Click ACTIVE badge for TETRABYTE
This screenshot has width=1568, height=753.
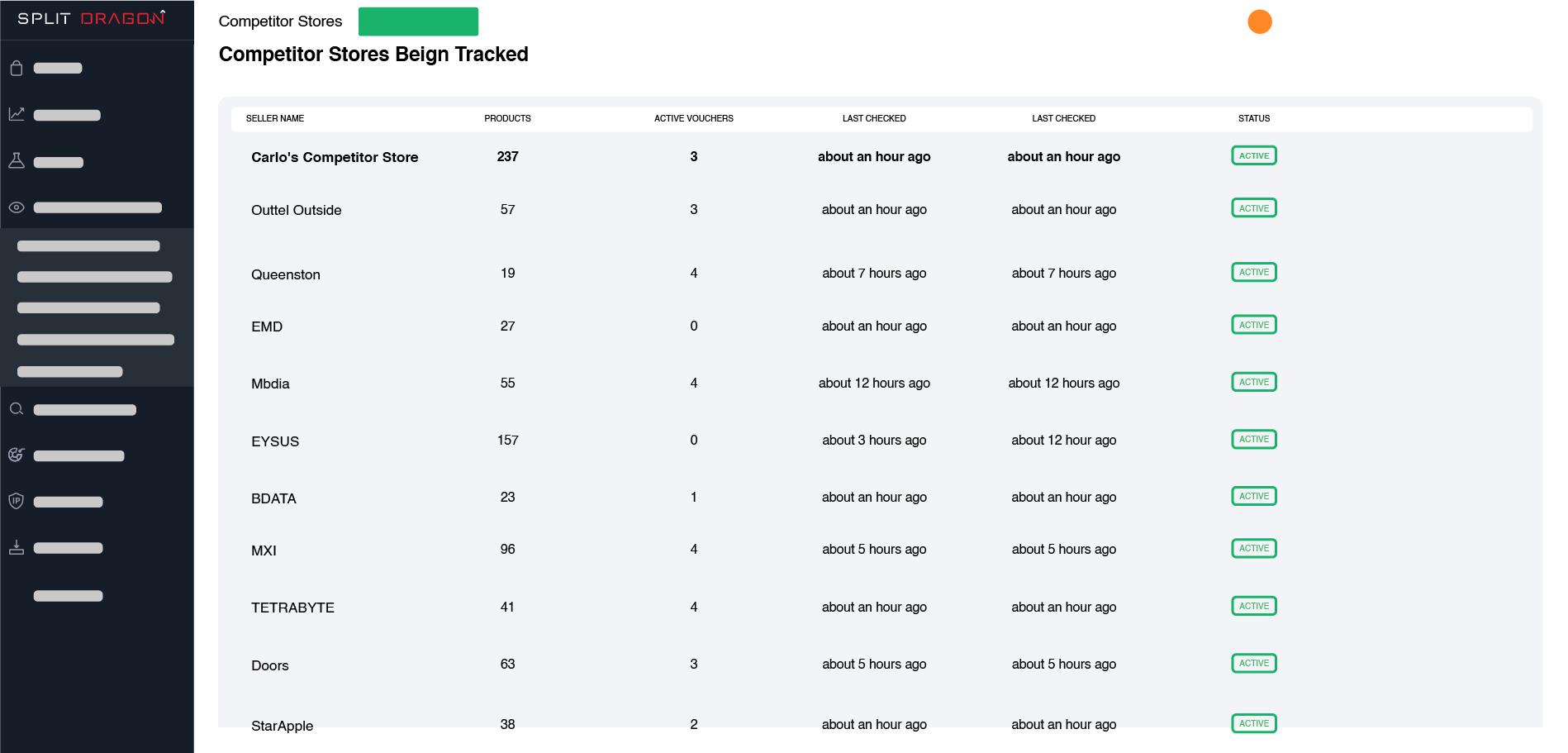point(1254,606)
